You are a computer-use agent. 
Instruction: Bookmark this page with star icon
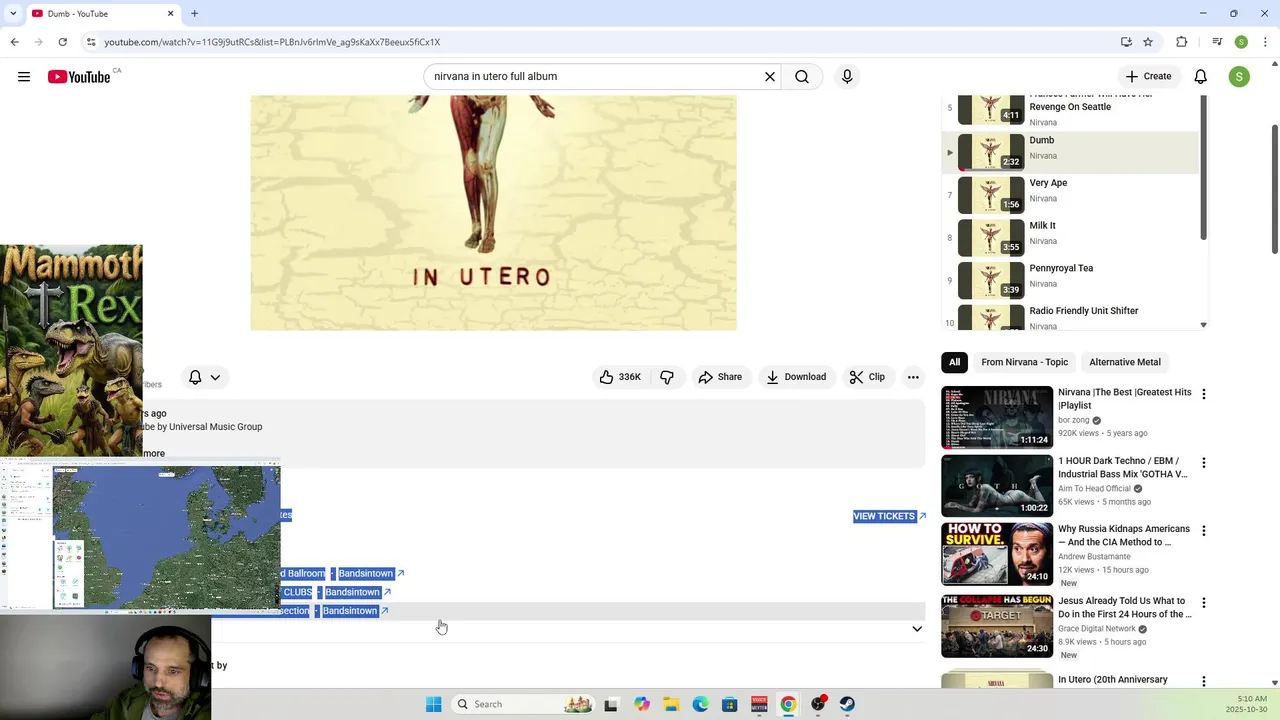1148,42
